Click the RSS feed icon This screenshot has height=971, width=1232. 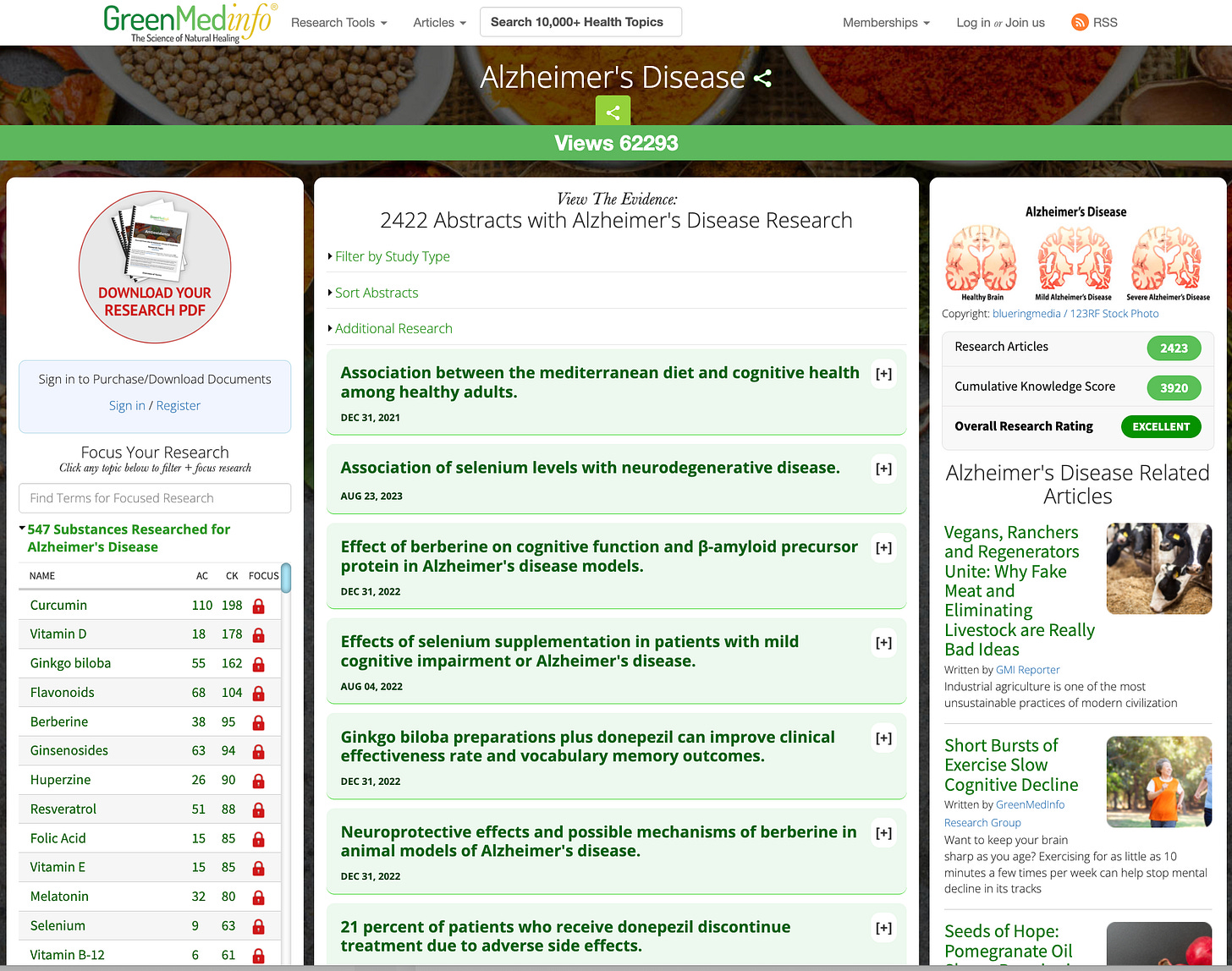1080,23
